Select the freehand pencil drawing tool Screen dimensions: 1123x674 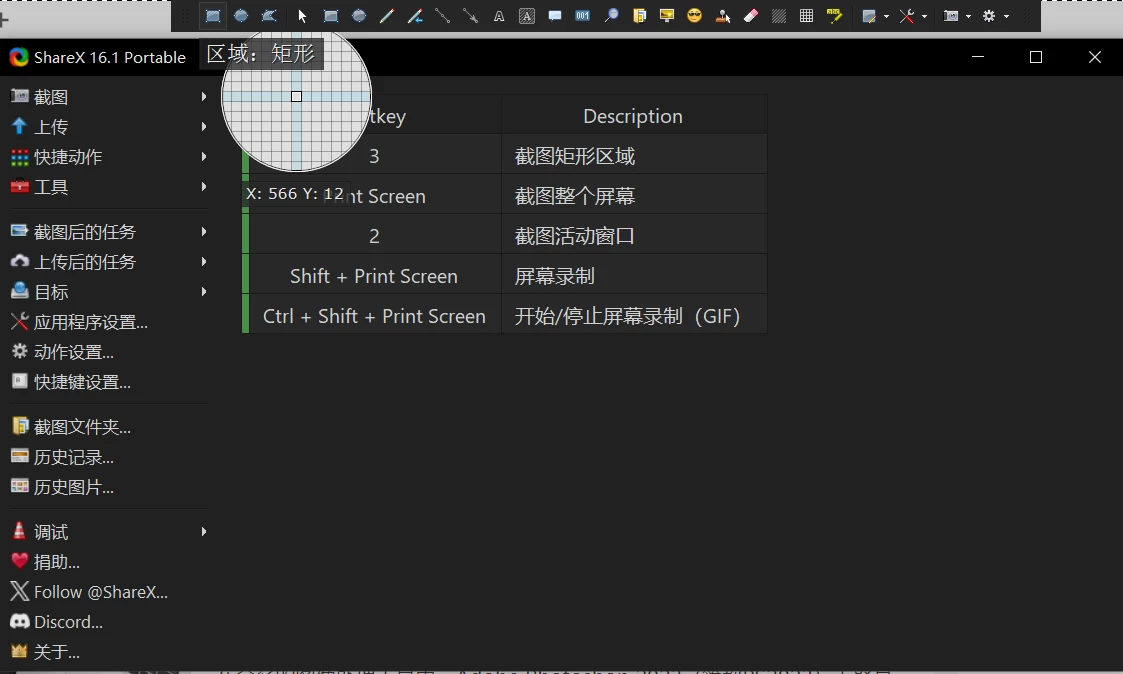(387, 16)
